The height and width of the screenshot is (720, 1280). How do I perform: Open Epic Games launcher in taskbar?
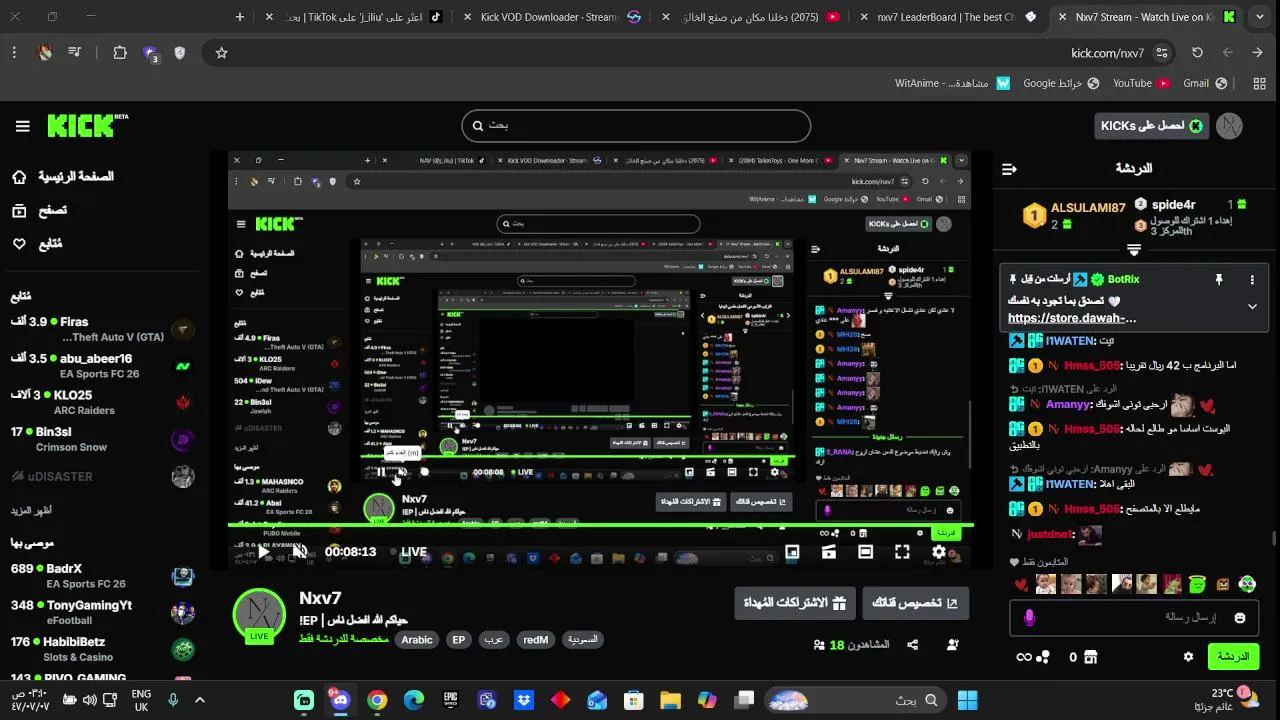[451, 700]
